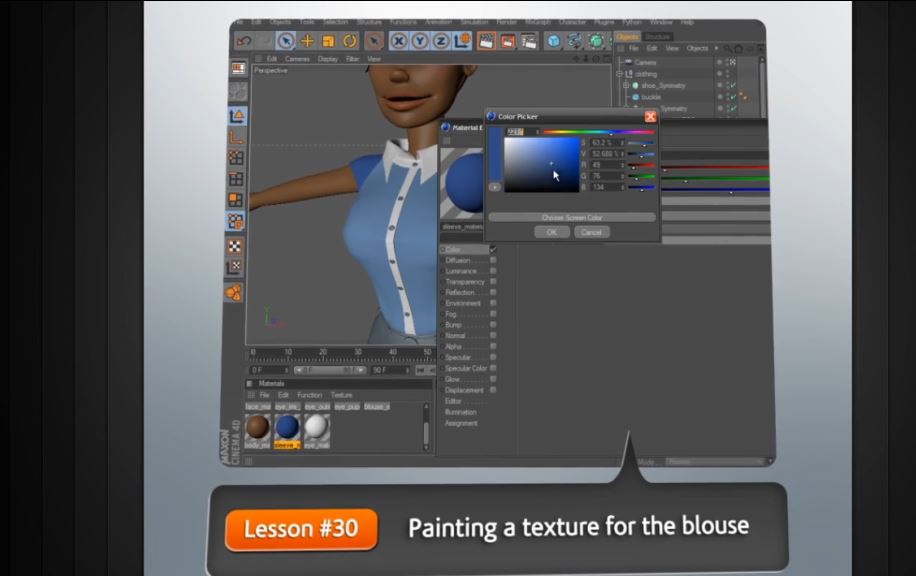The width and height of the screenshot is (916, 576).
Task: Click the Render View clapperboard icon
Action: click(486, 41)
